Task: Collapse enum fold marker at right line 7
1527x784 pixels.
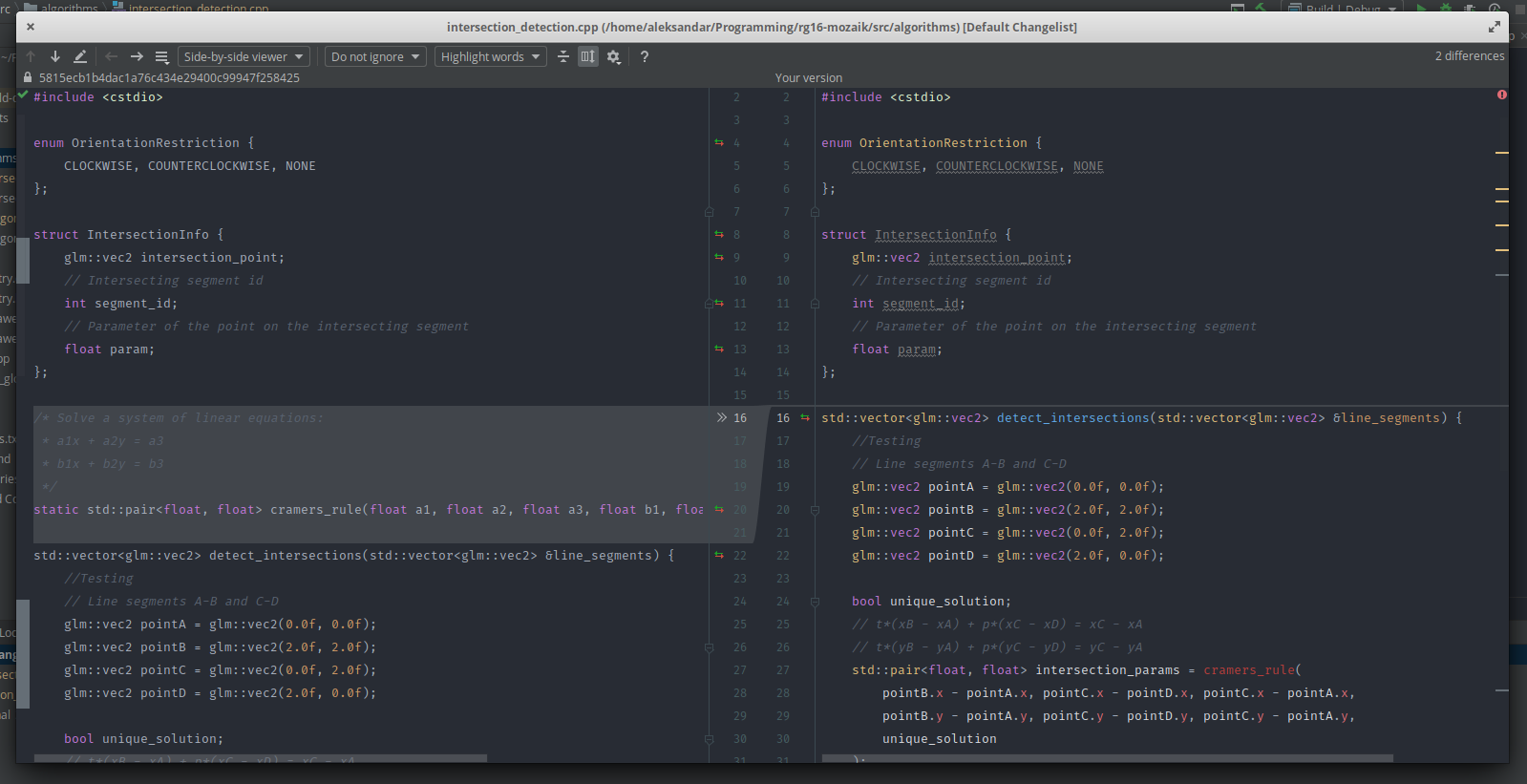Action: tap(815, 212)
